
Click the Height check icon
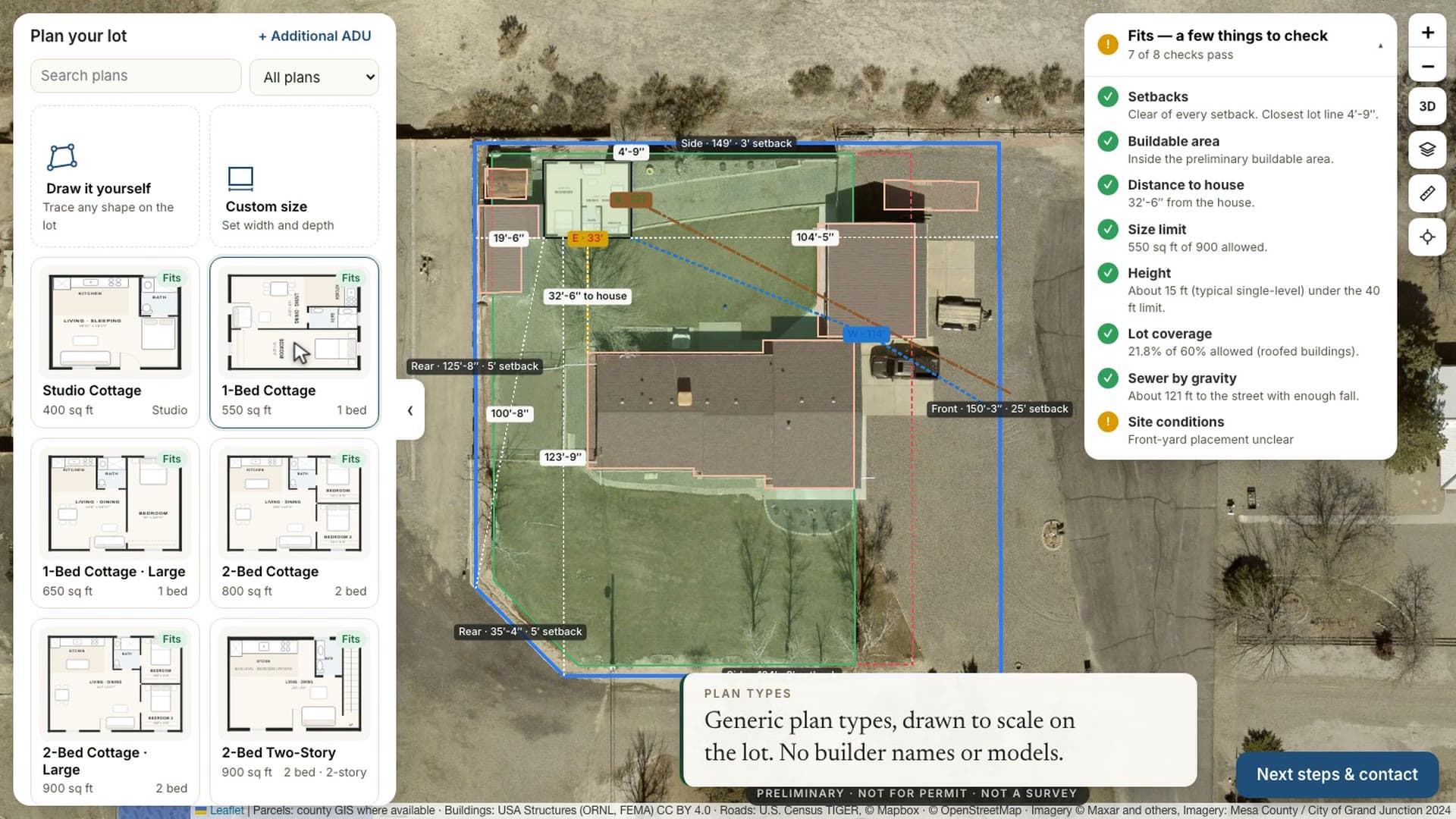(1107, 273)
